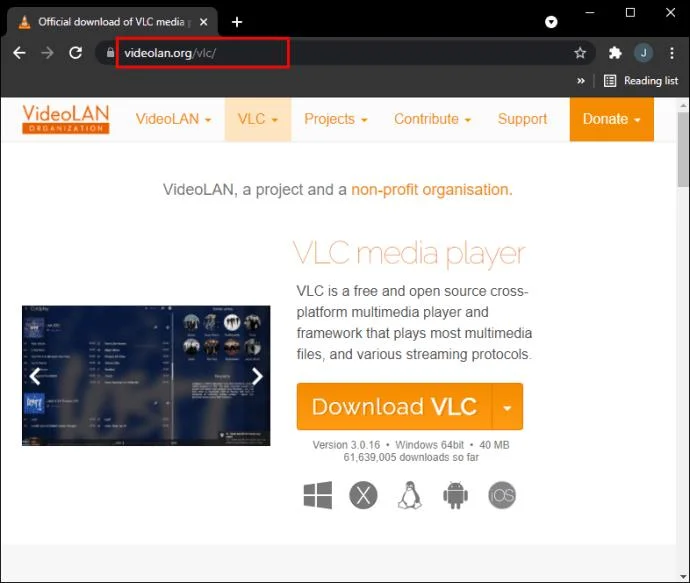Open the Projects menu

point(335,119)
